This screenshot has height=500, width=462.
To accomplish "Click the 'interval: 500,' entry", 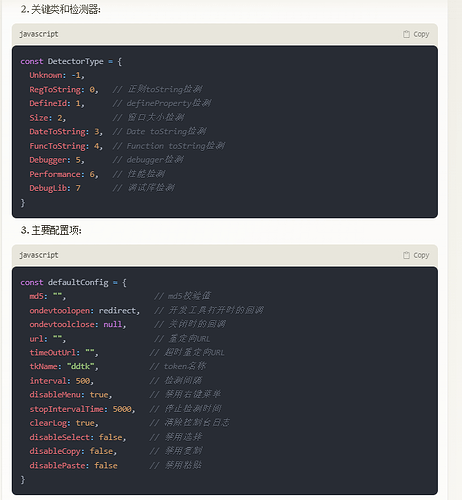I will coord(62,381).
